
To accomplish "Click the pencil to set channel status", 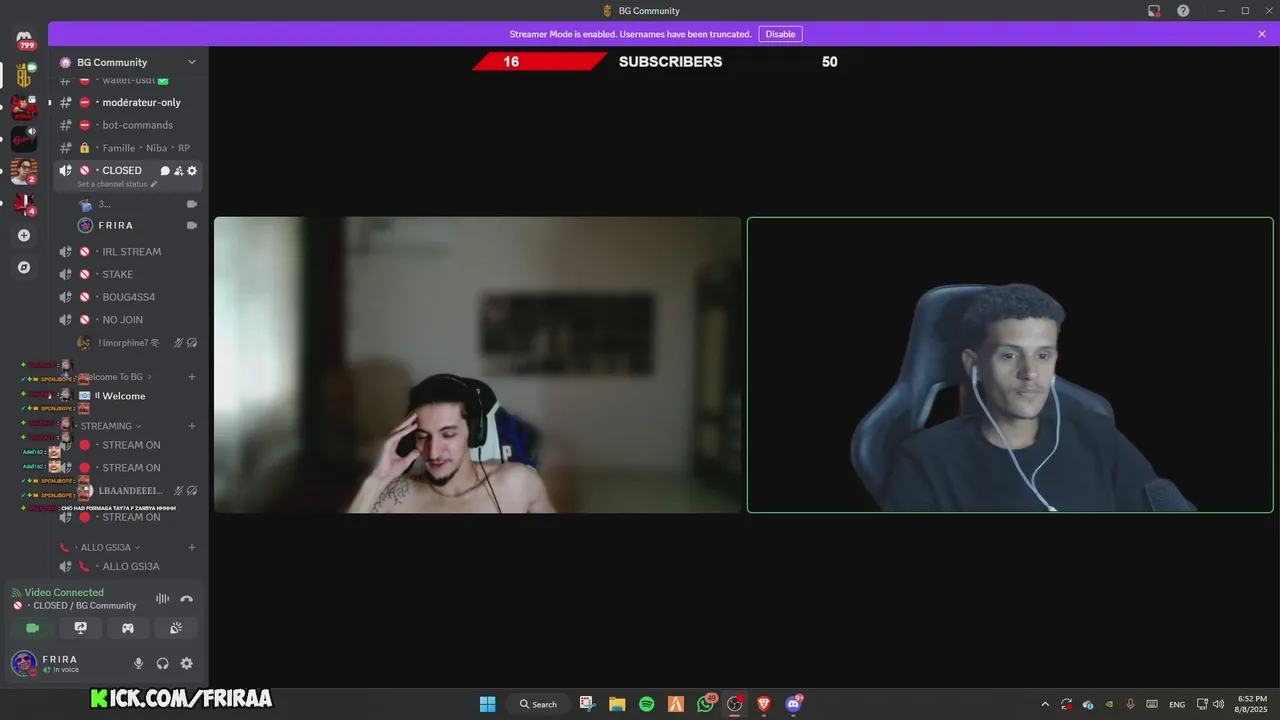I will 154,184.
